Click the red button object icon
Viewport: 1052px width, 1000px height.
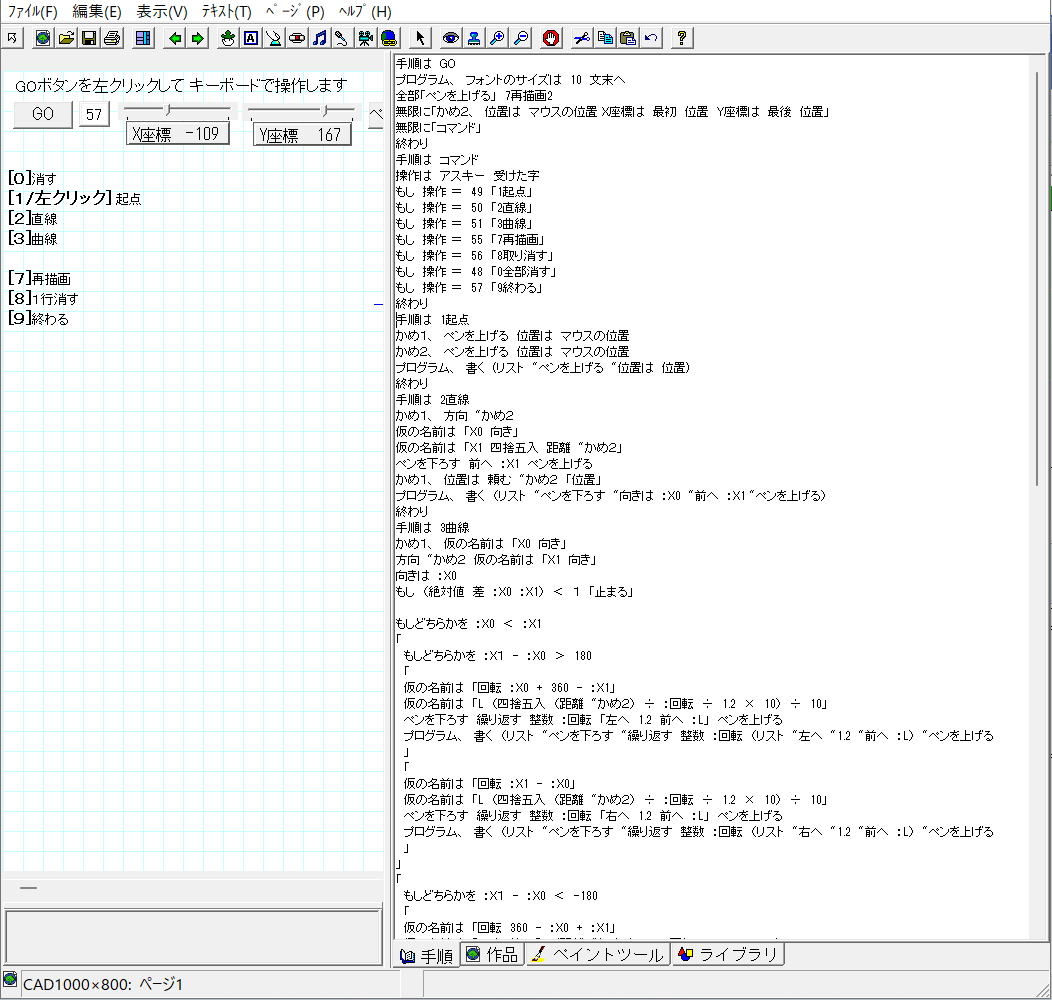click(x=297, y=38)
